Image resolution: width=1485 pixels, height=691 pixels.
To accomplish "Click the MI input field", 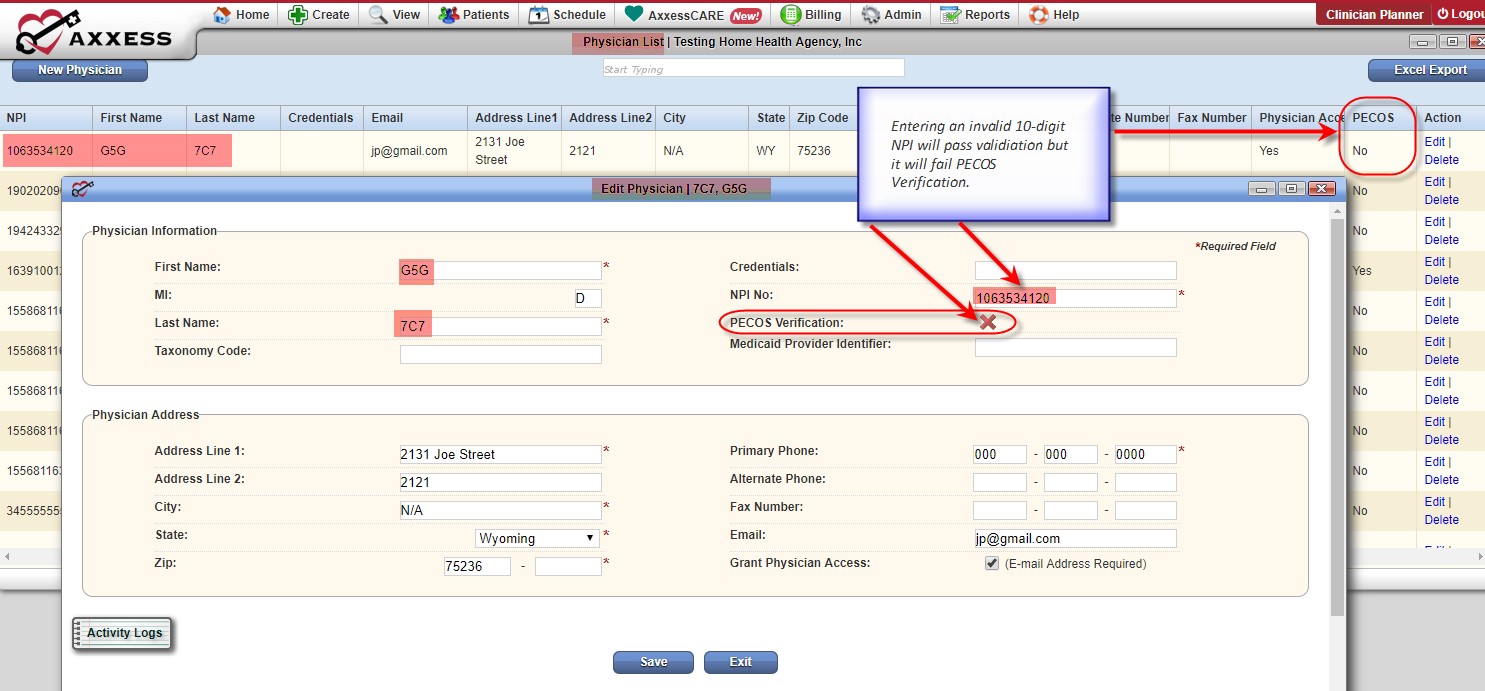I will 587,298.
